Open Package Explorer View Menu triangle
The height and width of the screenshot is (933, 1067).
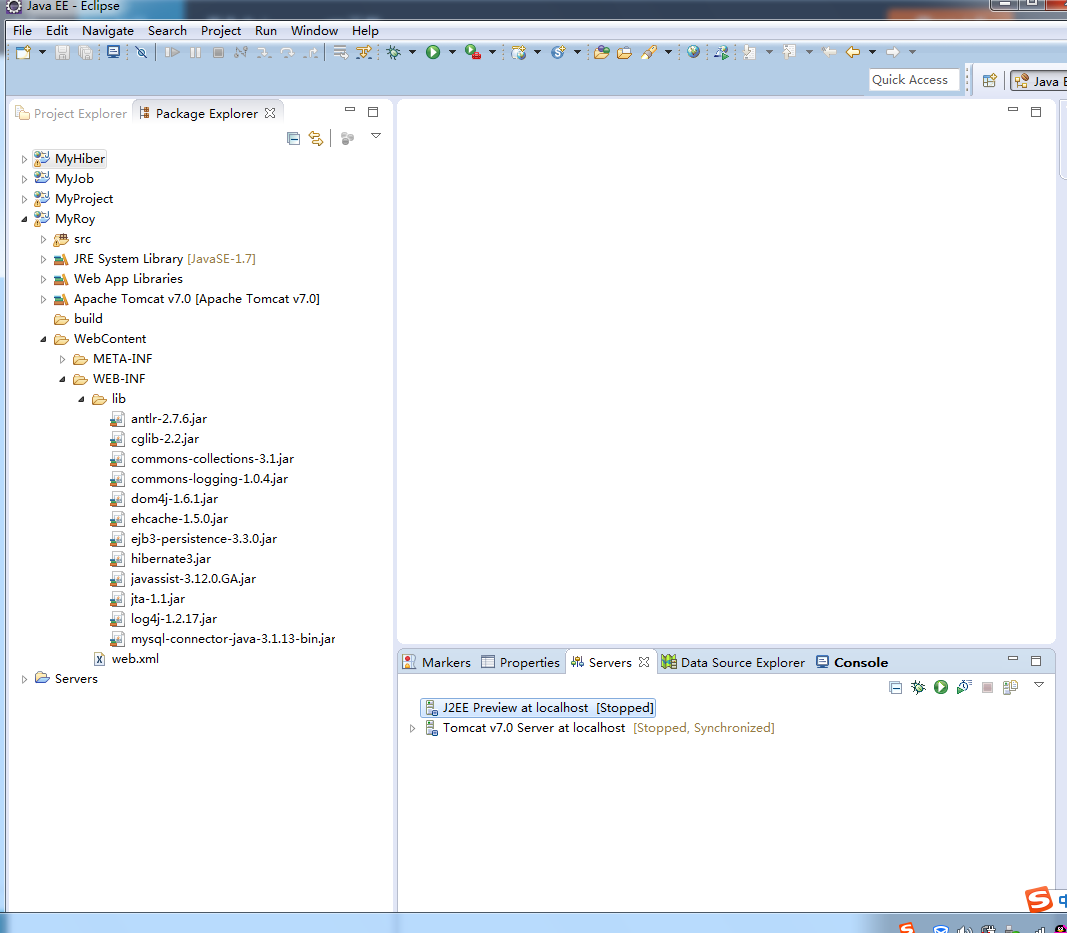click(376, 136)
